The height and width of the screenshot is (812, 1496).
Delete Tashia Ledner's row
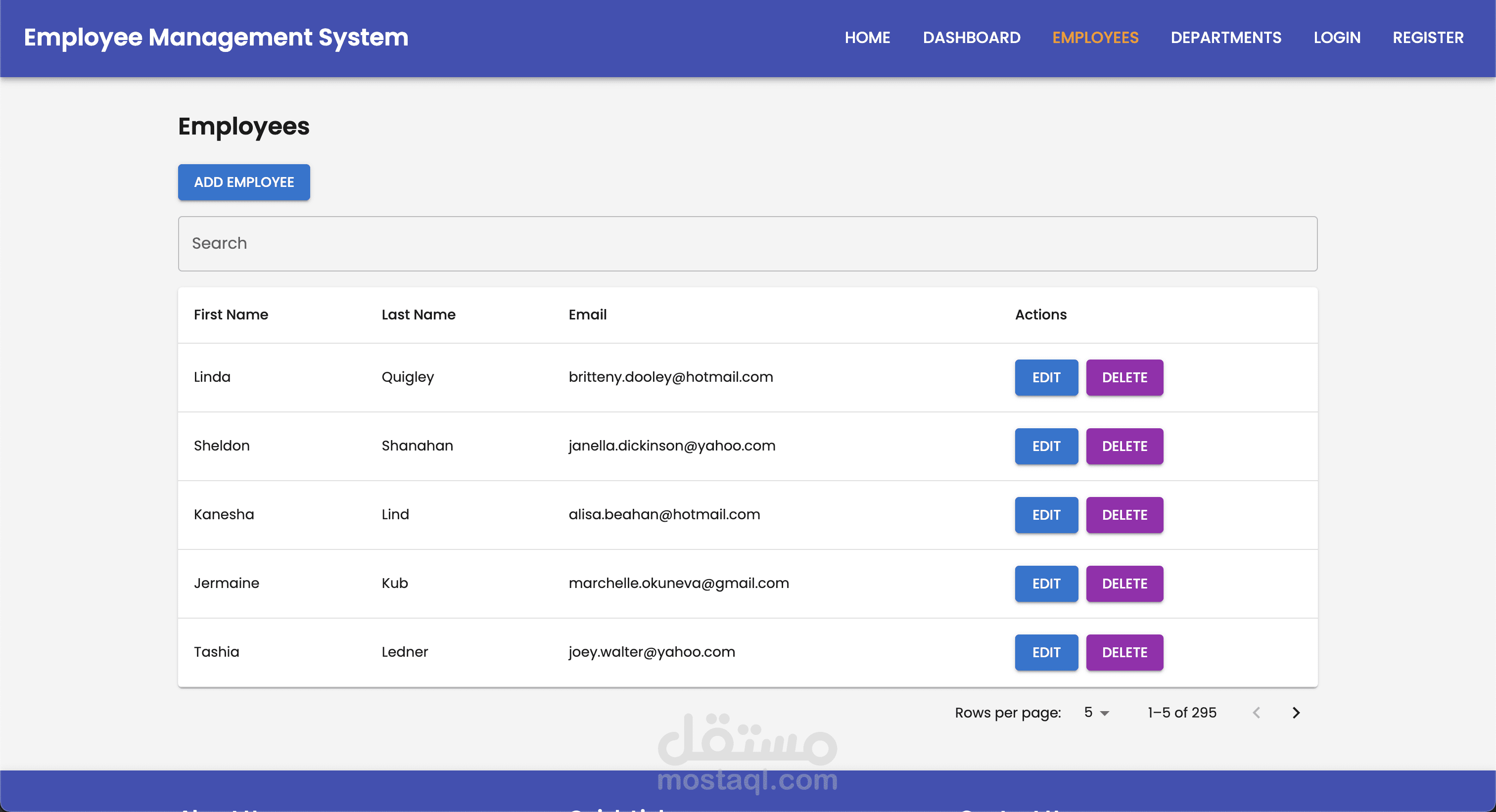click(x=1124, y=652)
